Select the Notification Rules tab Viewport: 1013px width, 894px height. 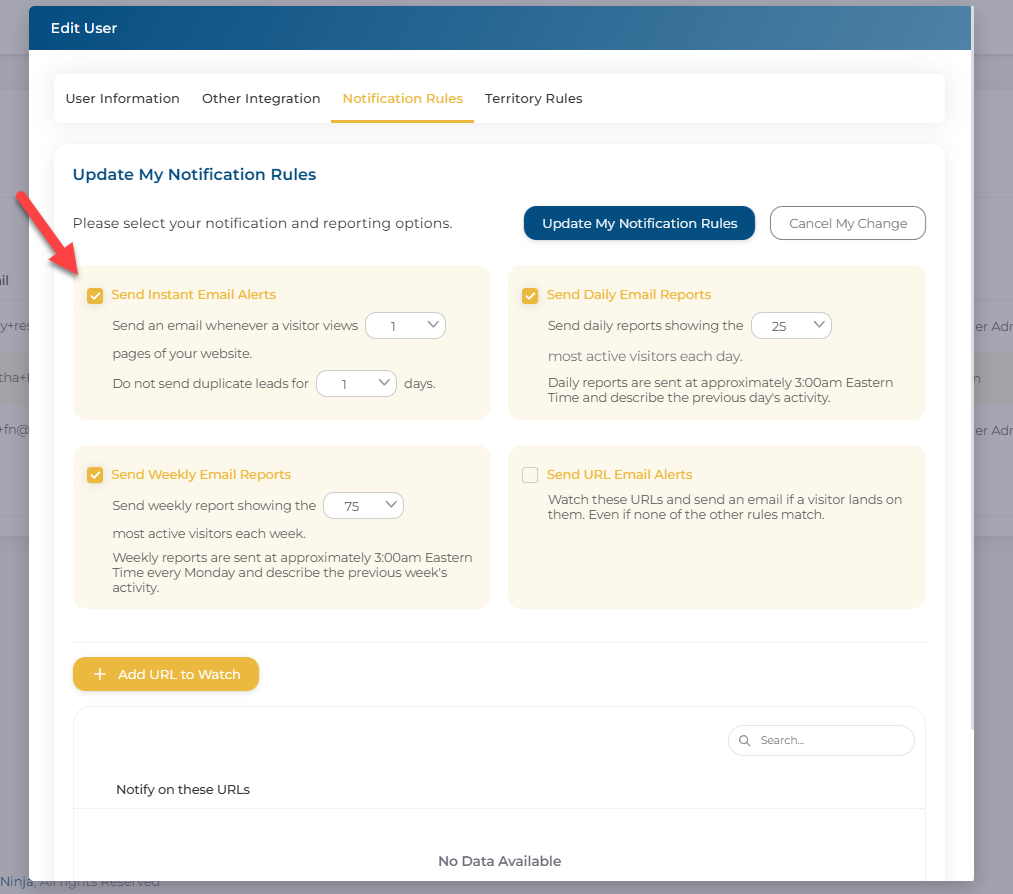pos(402,99)
